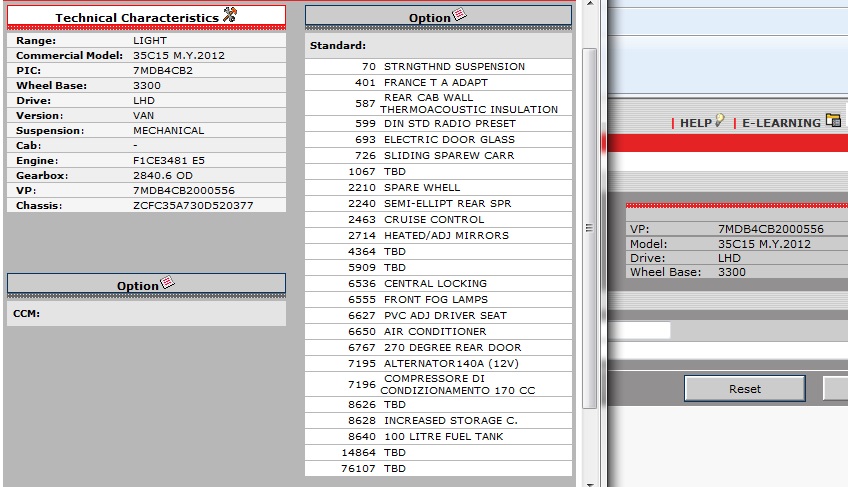Click the scrollbar down arrow
Image resolution: width=848 pixels, height=487 pixels.
[x=589, y=484]
